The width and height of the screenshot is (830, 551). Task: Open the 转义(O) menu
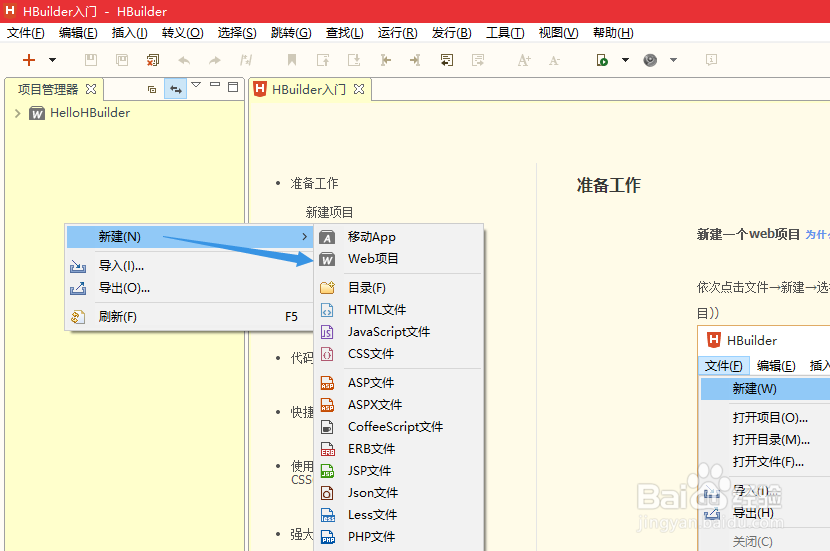[x=183, y=33]
